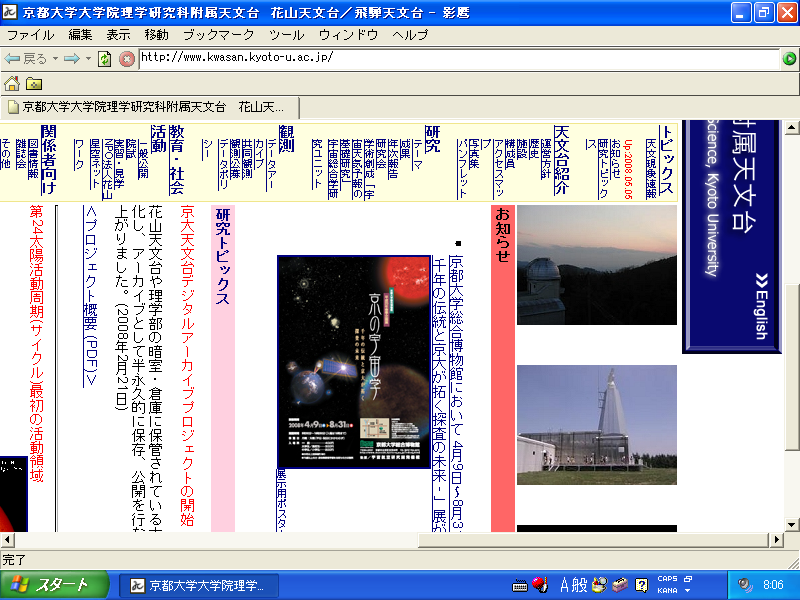Click the IME keyboard icon in language bar
The width and height of the screenshot is (800, 600).
coord(519,585)
